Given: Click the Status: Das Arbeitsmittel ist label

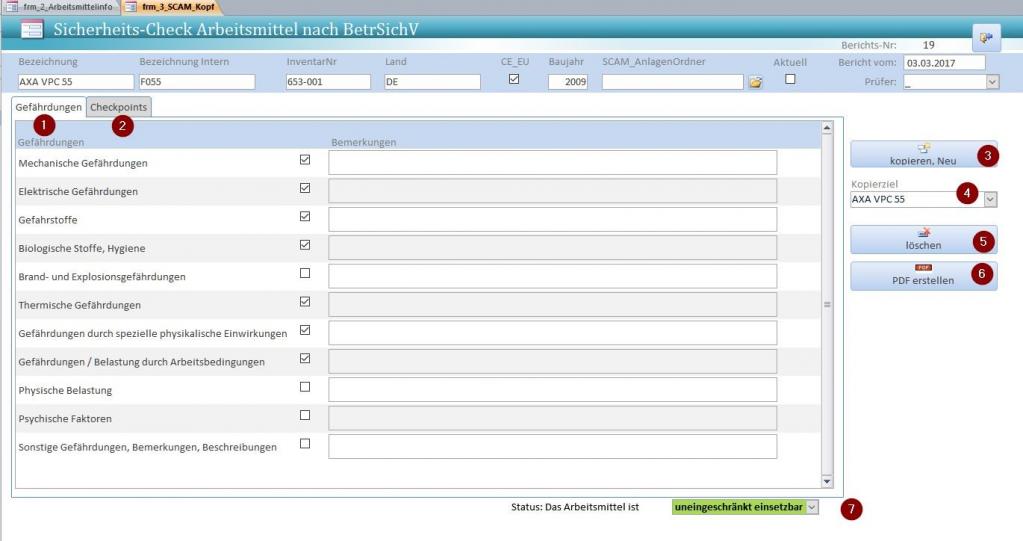Looking at the screenshot, I should pyautogui.click(x=575, y=507).
